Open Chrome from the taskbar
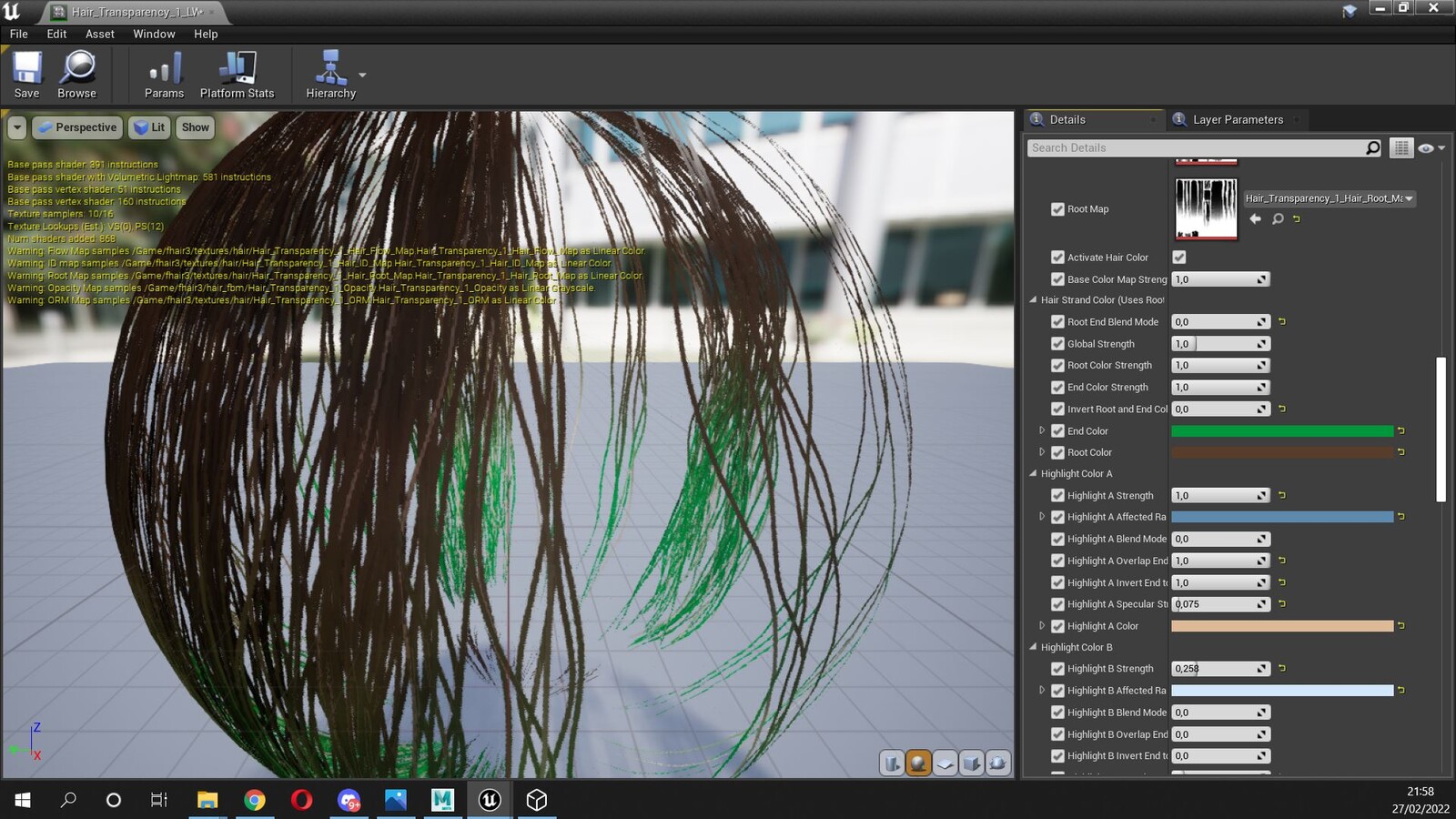Screen dimensions: 1456x819 coord(255,800)
